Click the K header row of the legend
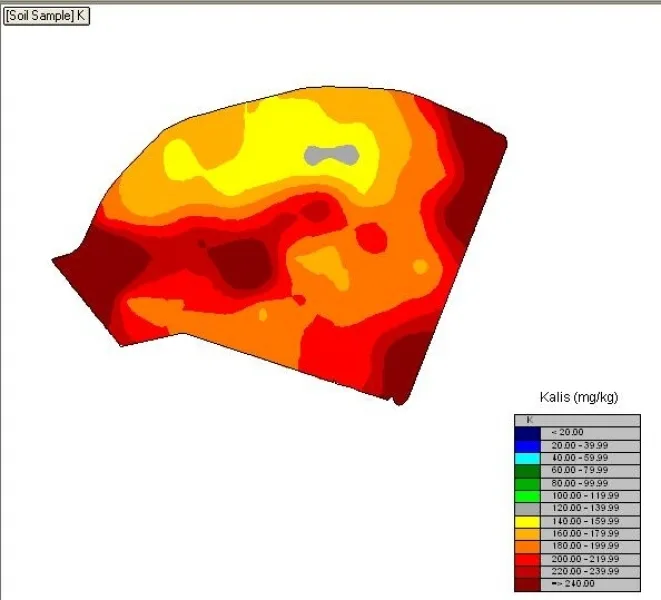This screenshot has height=600, width=661. pyautogui.click(x=577, y=420)
